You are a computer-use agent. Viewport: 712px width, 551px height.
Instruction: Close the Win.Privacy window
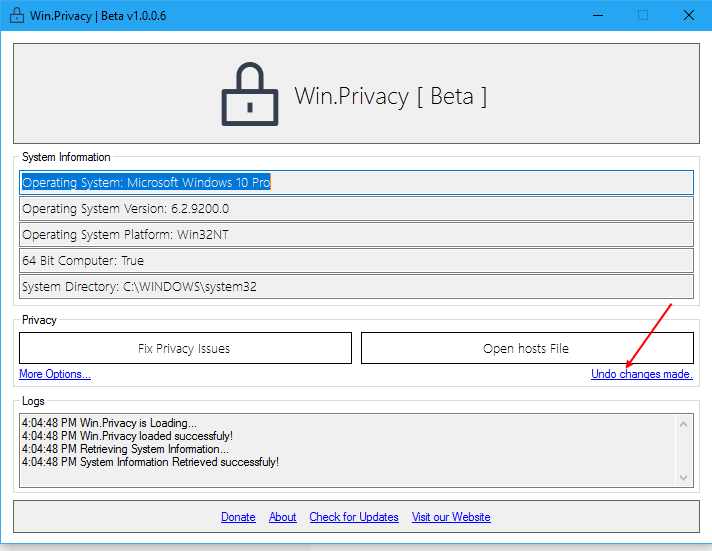(x=688, y=15)
